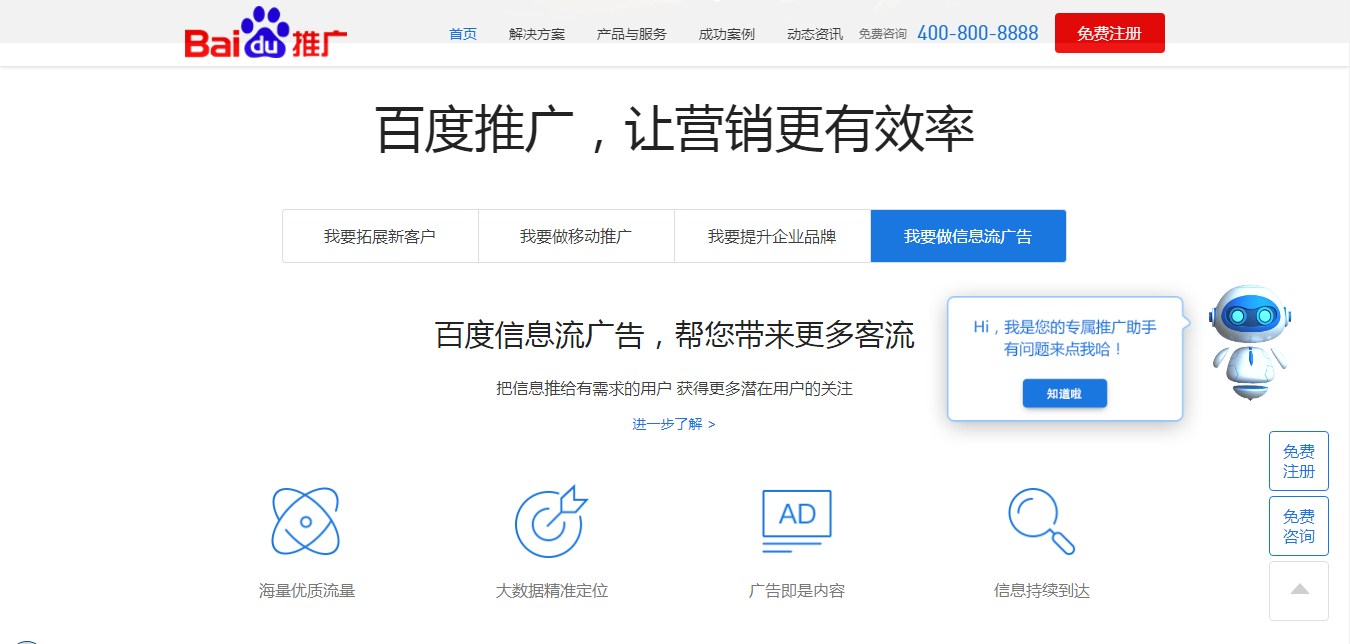The image size is (1350, 644).
Task: Open 首页 in the navigation bar
Action: (x=463, y=34)
